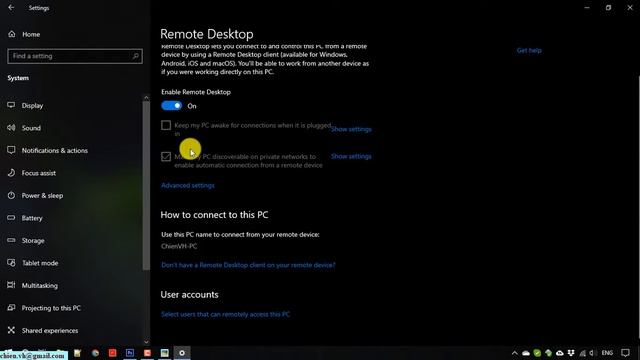640x360 pixels.
Task: Click the Find a setting search box
Action: (x=75, y=56)
